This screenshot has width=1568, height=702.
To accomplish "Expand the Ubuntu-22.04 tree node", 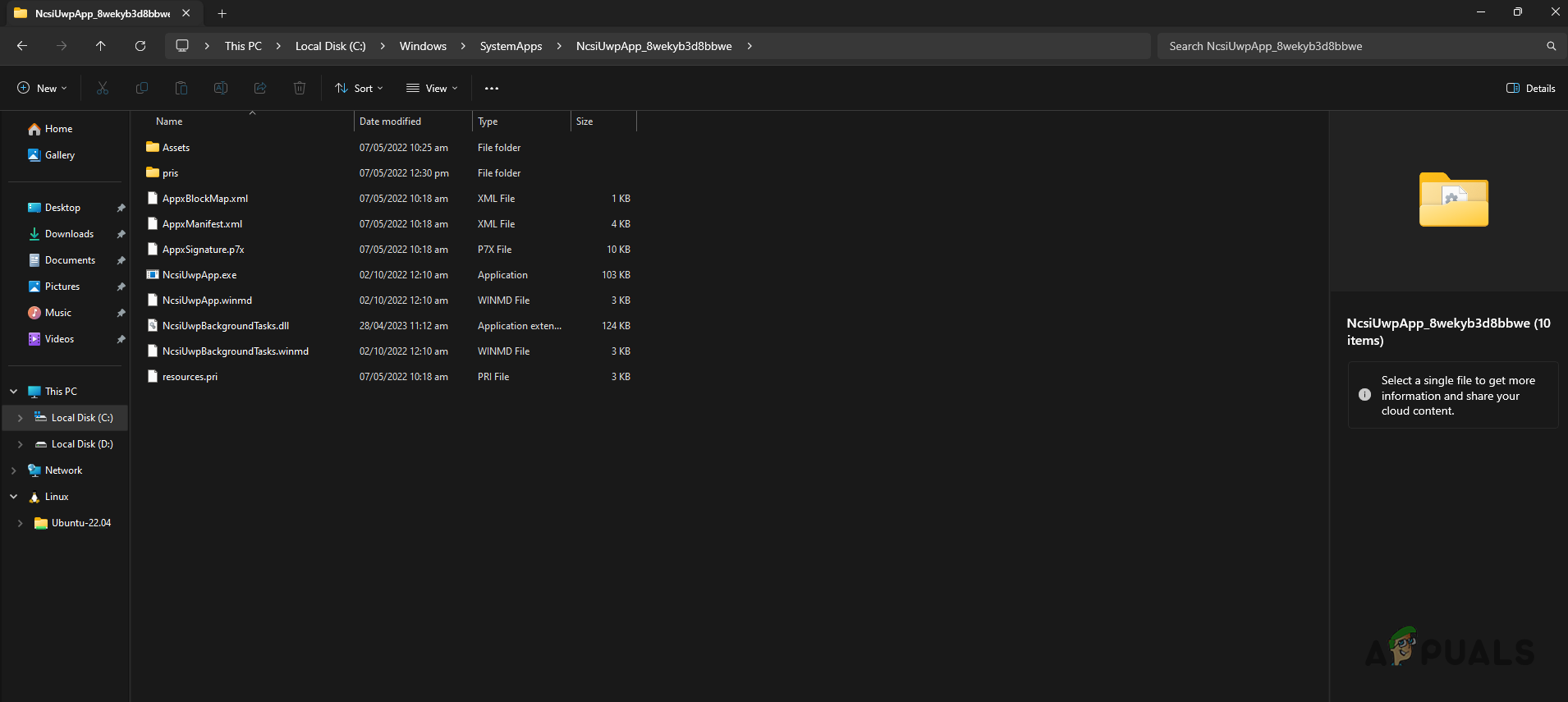I will (x=21, y=523).
